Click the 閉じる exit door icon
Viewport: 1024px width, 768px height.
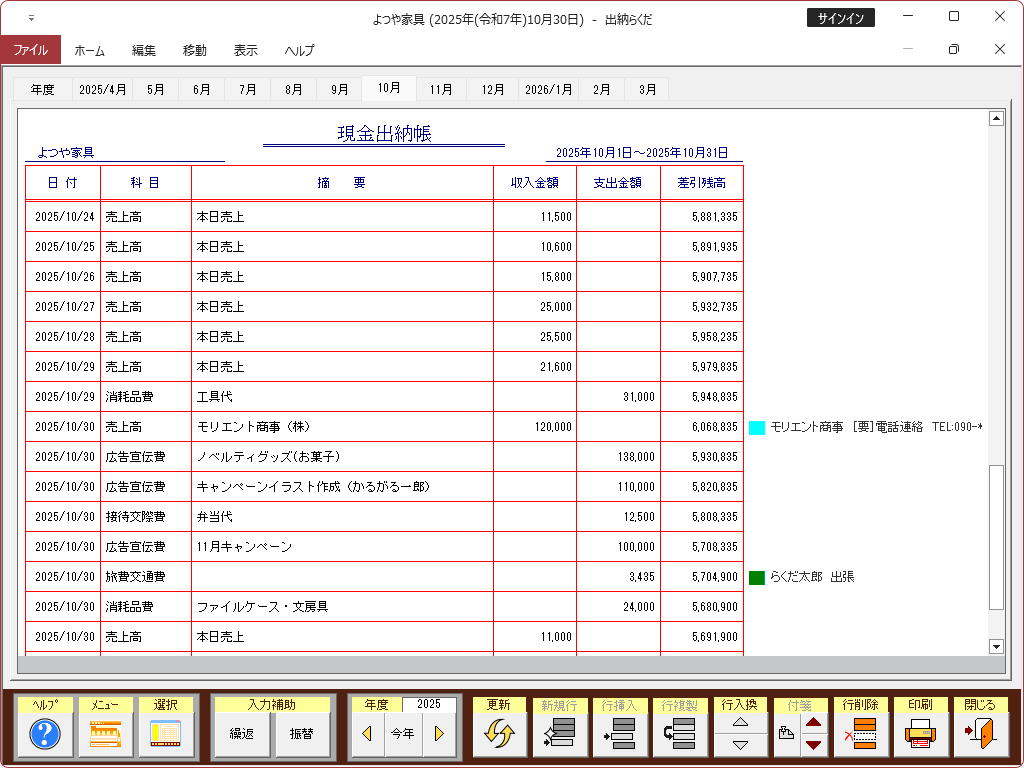pos(980,735)
